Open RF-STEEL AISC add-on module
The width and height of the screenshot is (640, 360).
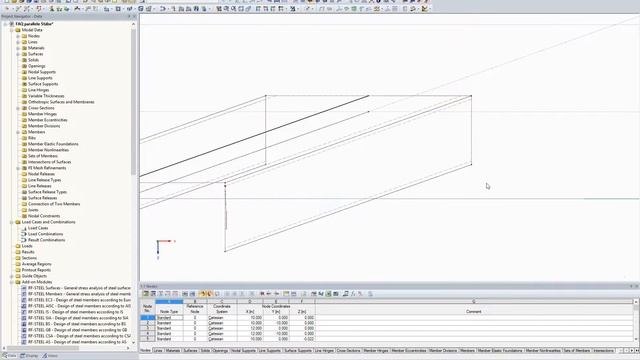[79, 306]
